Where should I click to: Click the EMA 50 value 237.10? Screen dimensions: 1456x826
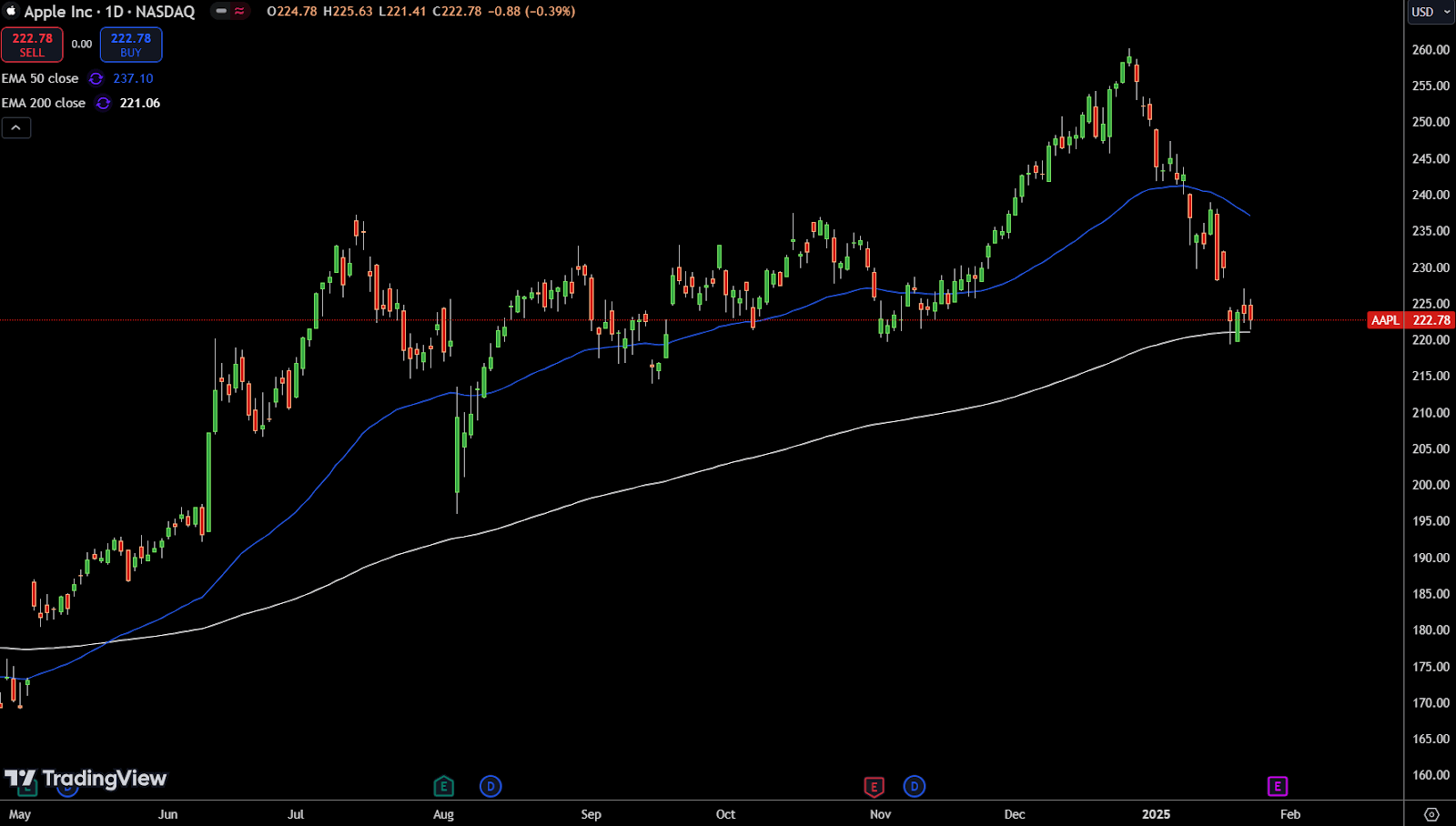(133, 78)
